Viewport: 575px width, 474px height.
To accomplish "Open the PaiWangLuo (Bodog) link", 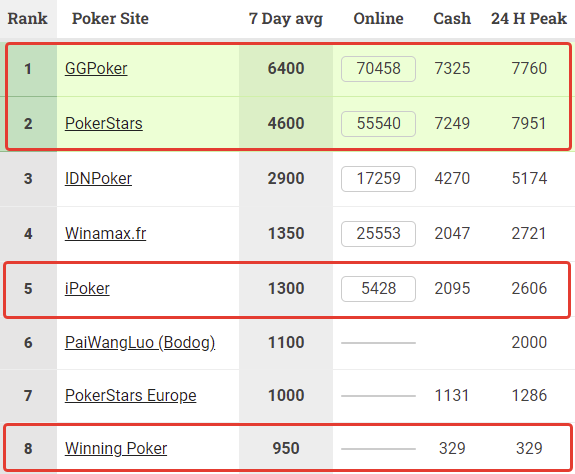I will (x=140, y=343).
